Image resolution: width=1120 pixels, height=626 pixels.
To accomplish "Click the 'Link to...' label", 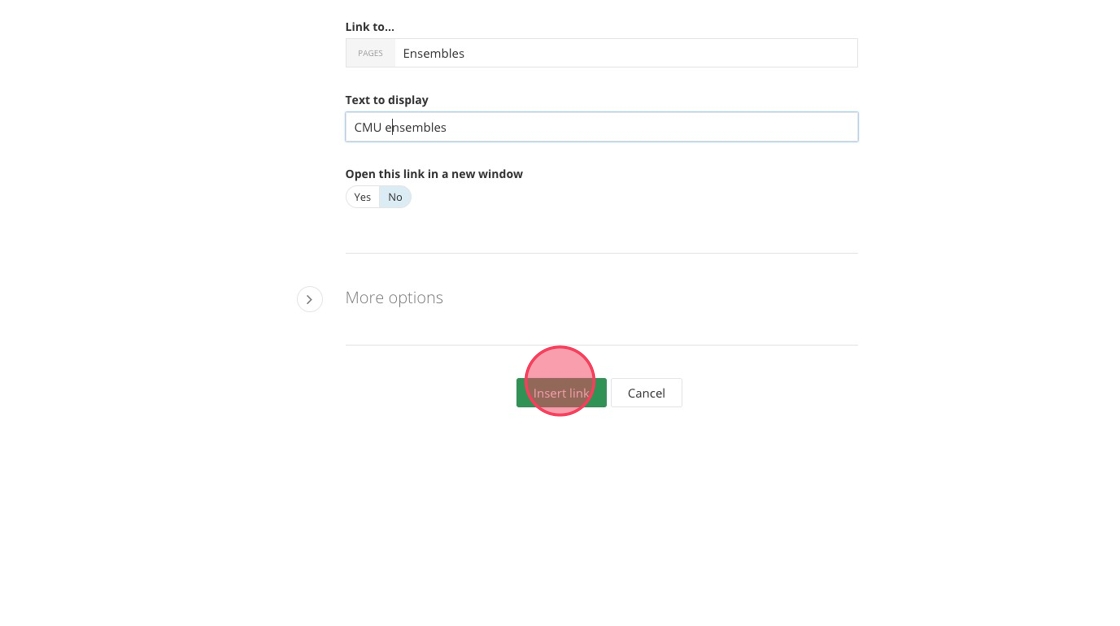I will [370, 27].
